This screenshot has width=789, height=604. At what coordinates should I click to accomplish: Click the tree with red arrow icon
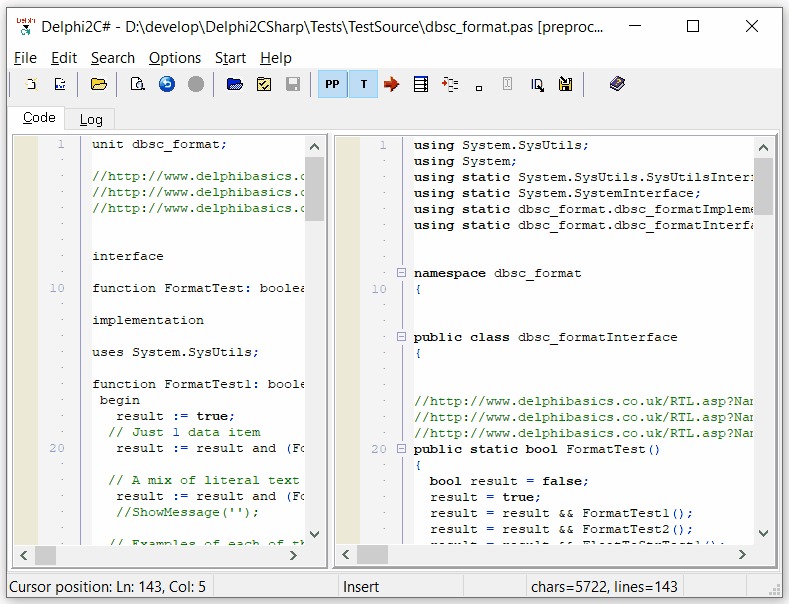tap(450, 84)
